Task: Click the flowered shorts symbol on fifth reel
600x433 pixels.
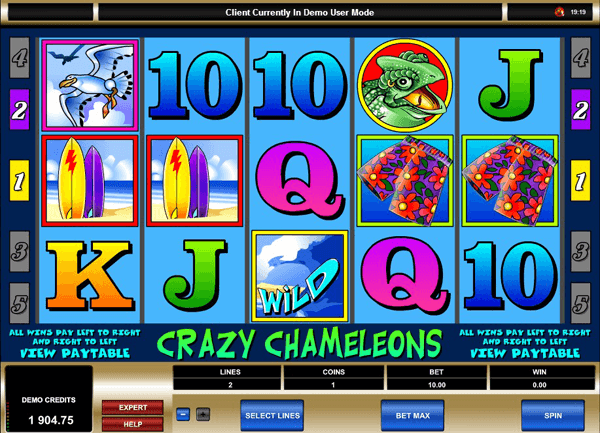Action: click(510, 181)
